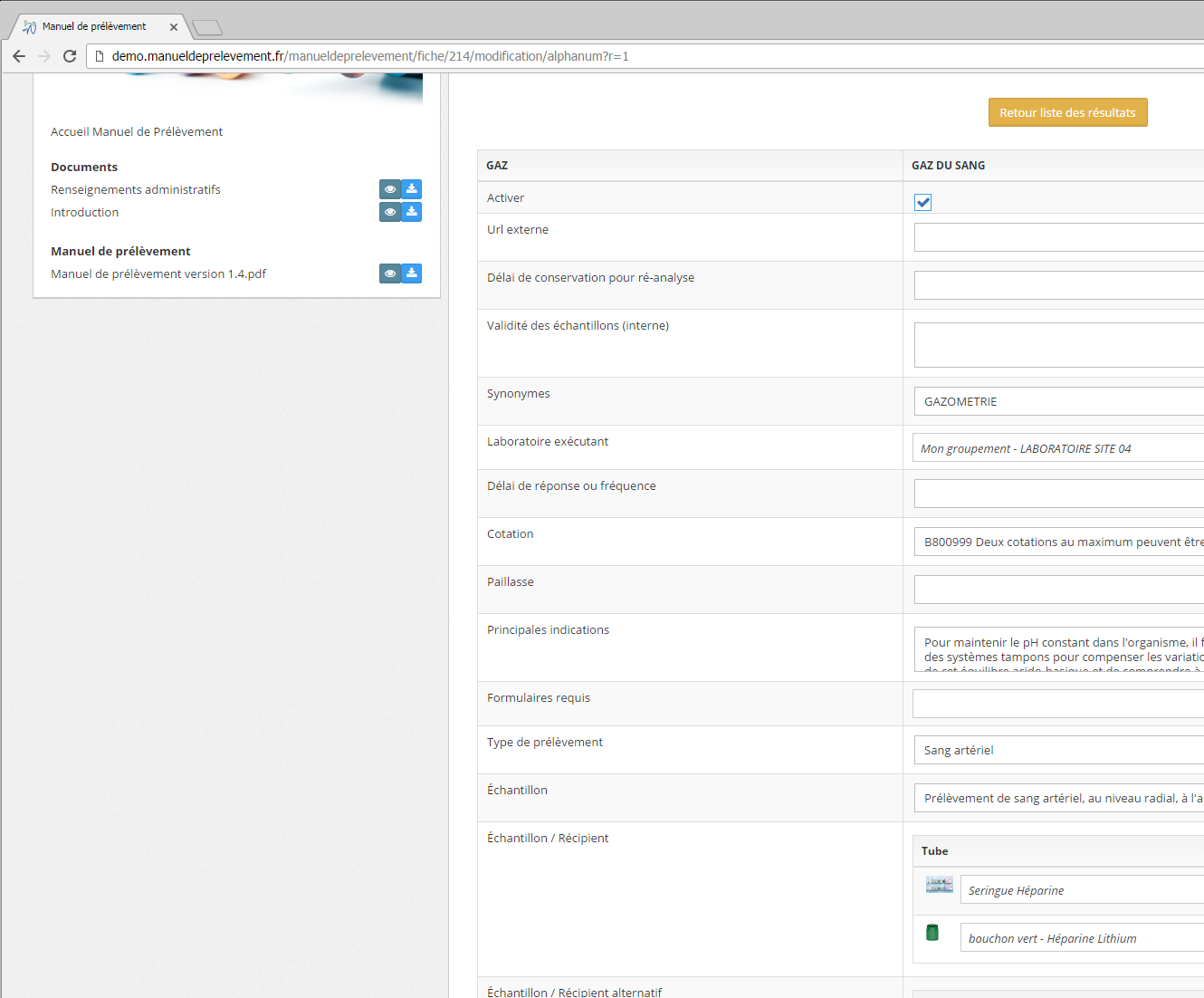Open the bouchon vert Héparine Lithium selector
This screenshot has height=998, width=1204.
(1082, 938)
